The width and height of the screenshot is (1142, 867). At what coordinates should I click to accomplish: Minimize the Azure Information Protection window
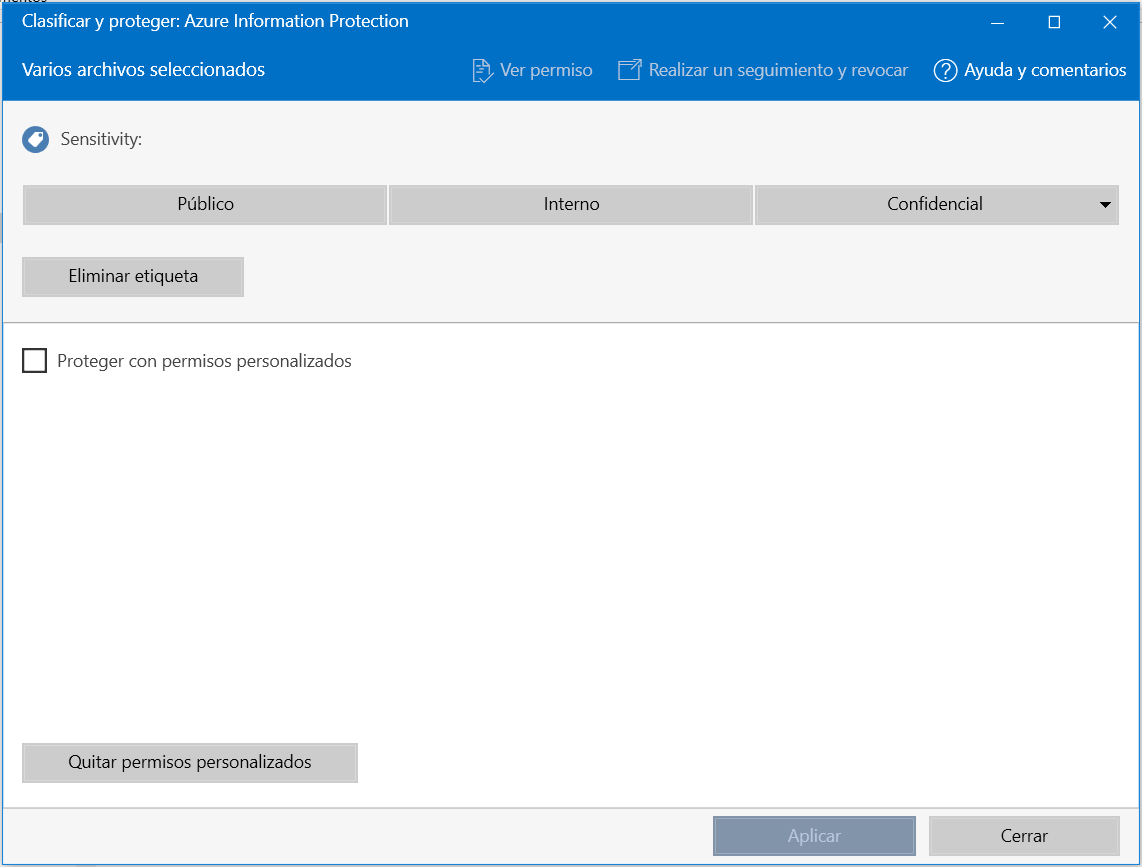click(997, 22)
